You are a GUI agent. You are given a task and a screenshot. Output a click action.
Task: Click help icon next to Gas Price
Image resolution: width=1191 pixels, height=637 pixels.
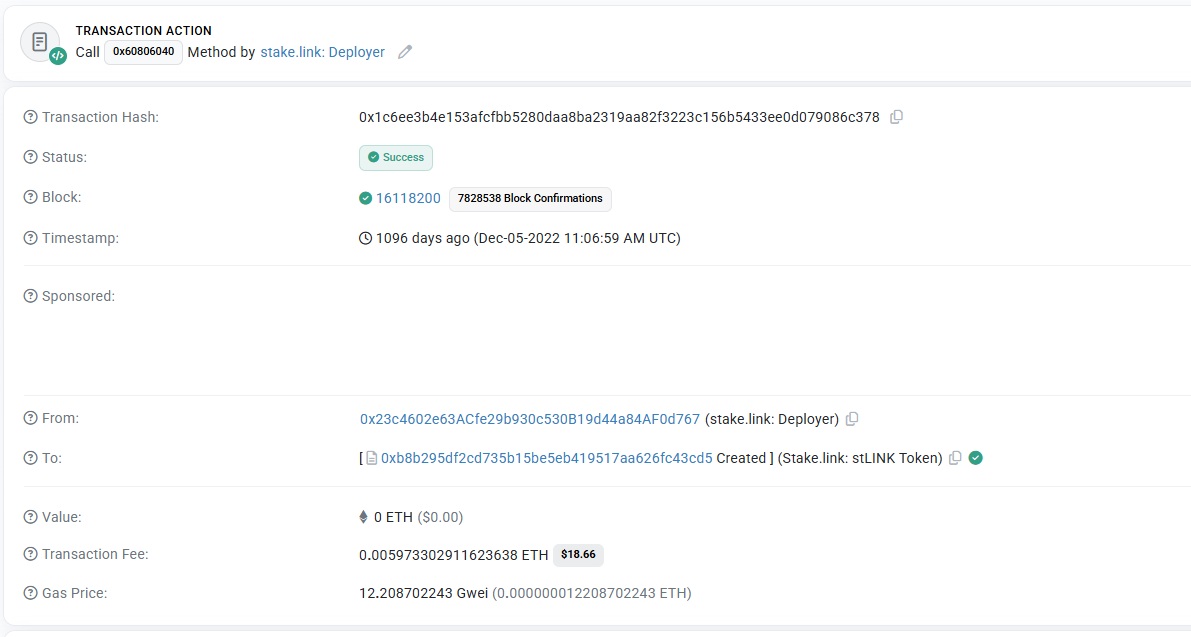(30, 593)
